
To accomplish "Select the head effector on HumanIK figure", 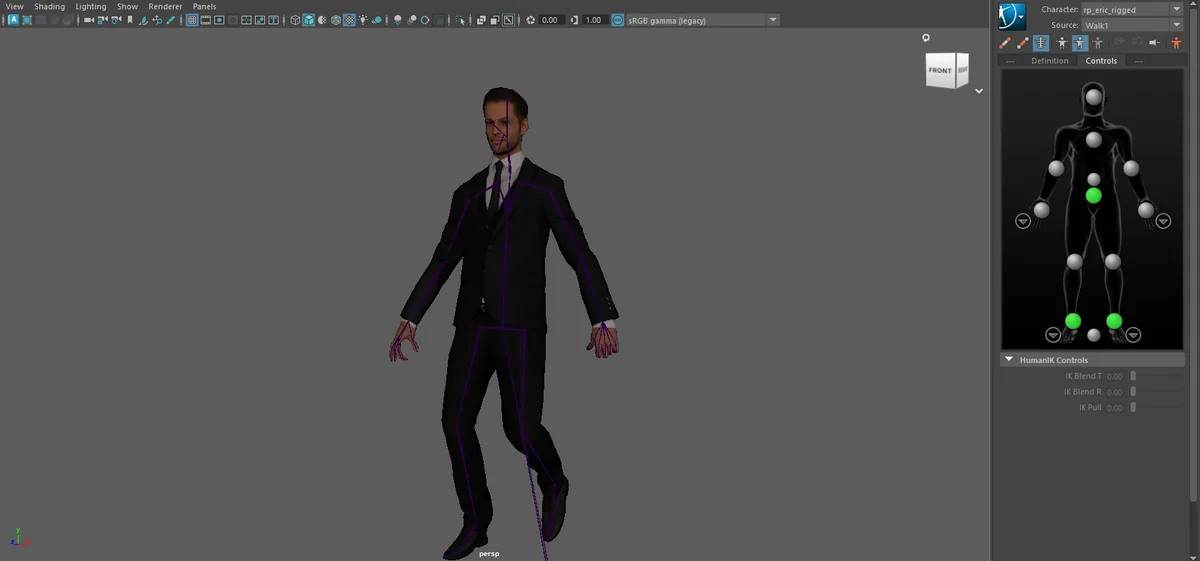I will pyautogui.click(x=1094, y=97).
